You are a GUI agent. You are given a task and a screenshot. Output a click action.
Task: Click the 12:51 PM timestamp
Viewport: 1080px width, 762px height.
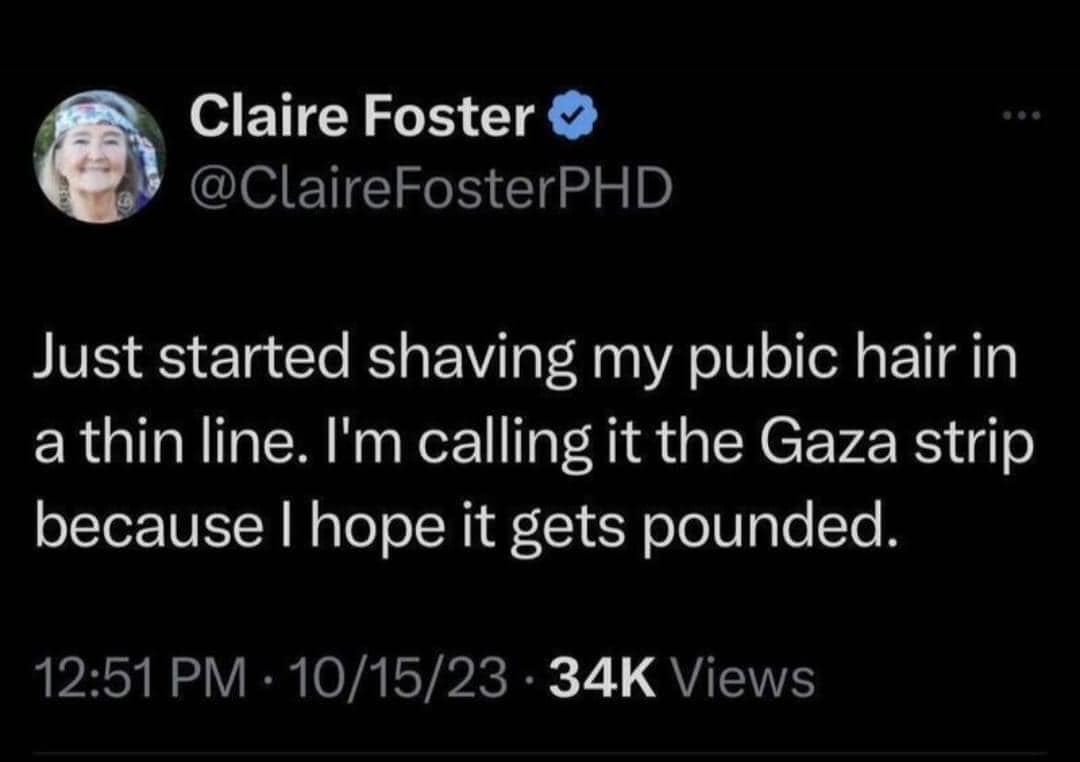[140, 679]
